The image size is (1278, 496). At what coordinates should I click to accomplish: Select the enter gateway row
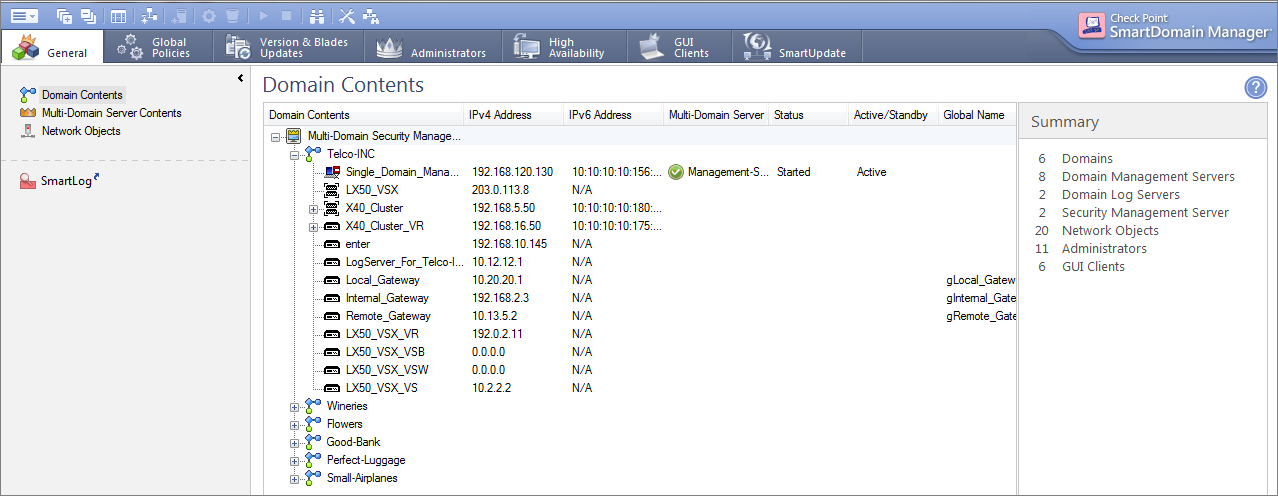coord(640,244)
